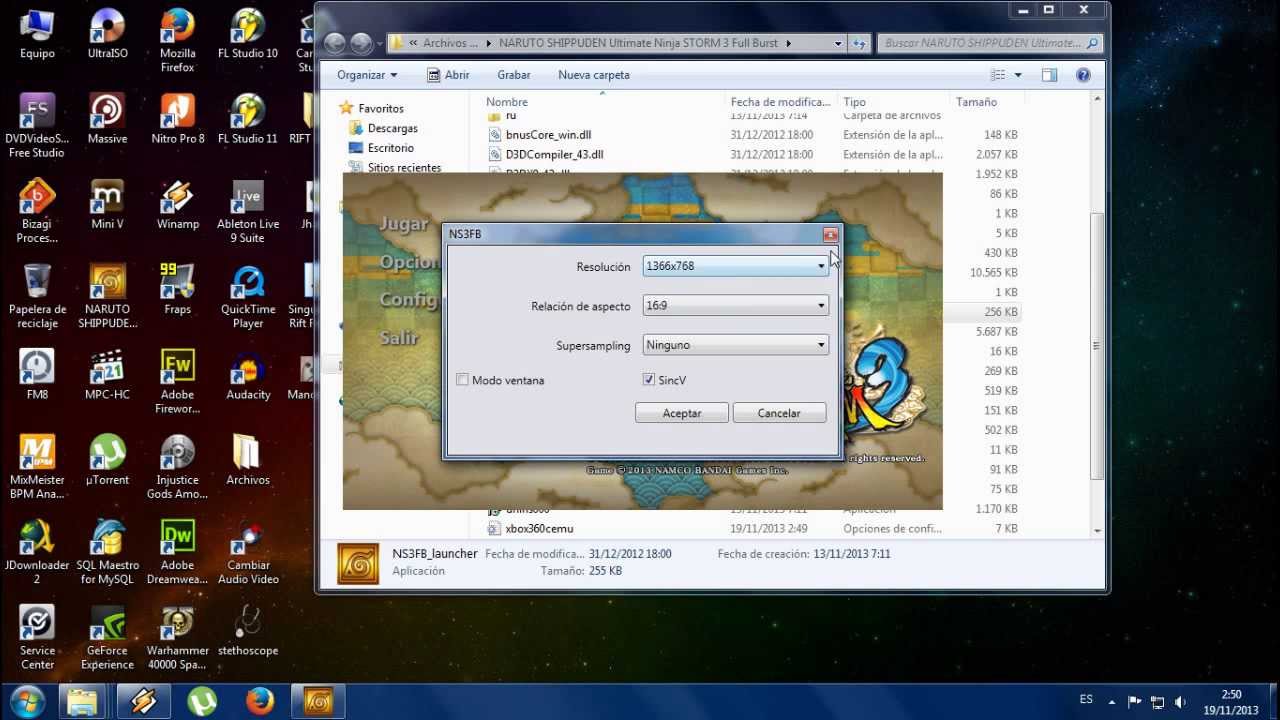Click Abrir in the Explorer toolbar
Viewport: 1280px width, 720px height.
[448, 75]
